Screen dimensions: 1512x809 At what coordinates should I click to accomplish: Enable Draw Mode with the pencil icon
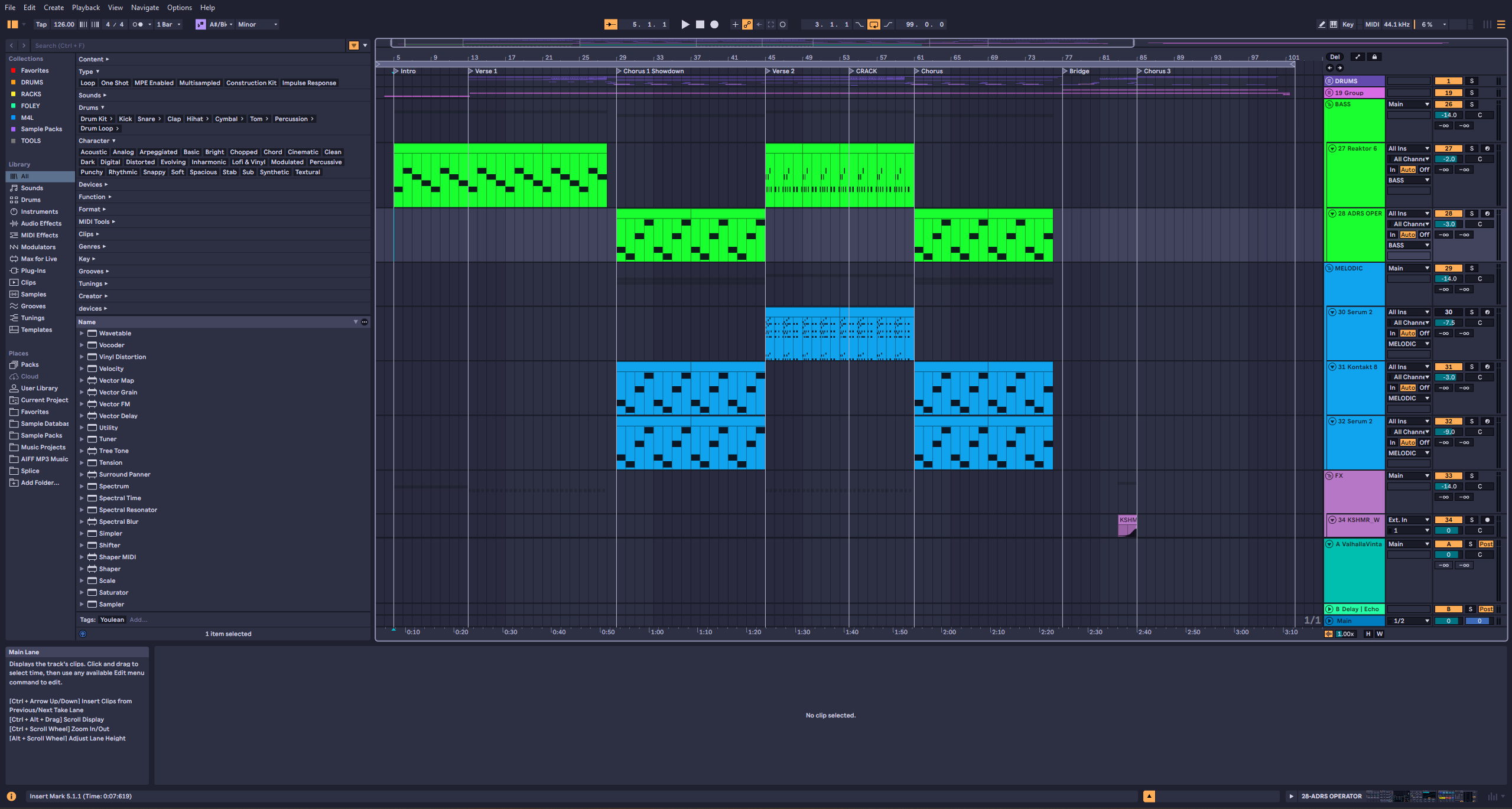[1321, 24]
